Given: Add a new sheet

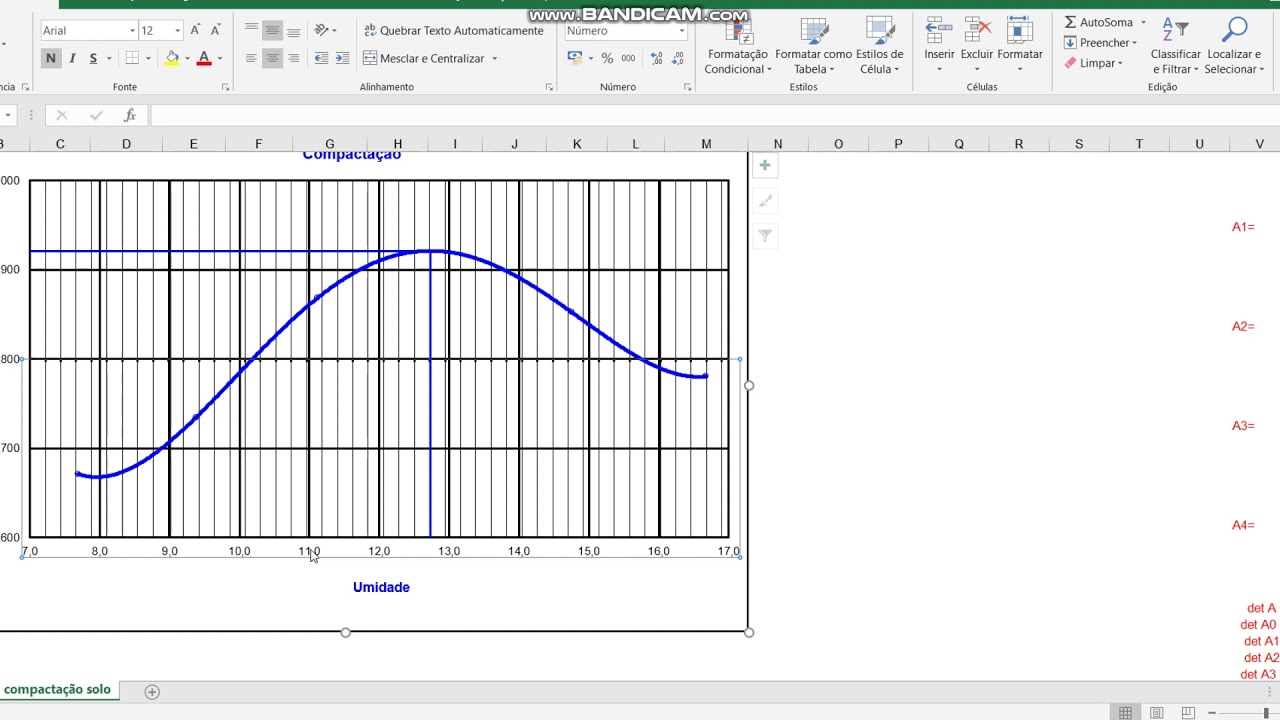Looking at the screenshot, I should point(152,691).
